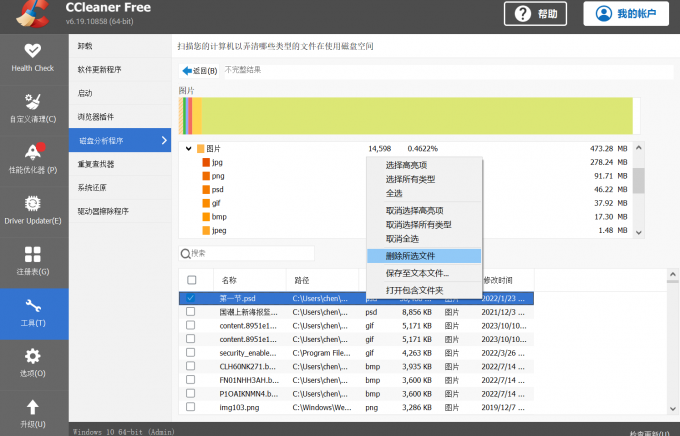Choose 取消全选 from context menu
Viewport: 680px width, 436px height.
point(424,239)
